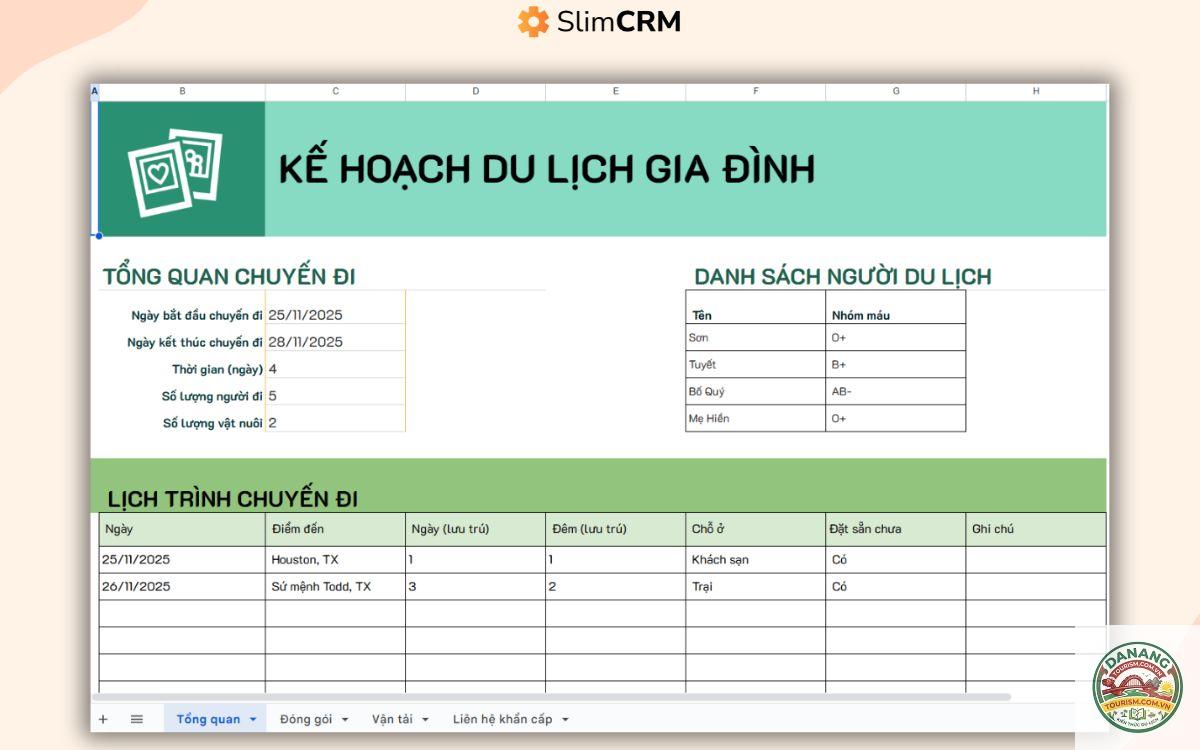Click the traveler name Bố Quý

tap(706, 392)
